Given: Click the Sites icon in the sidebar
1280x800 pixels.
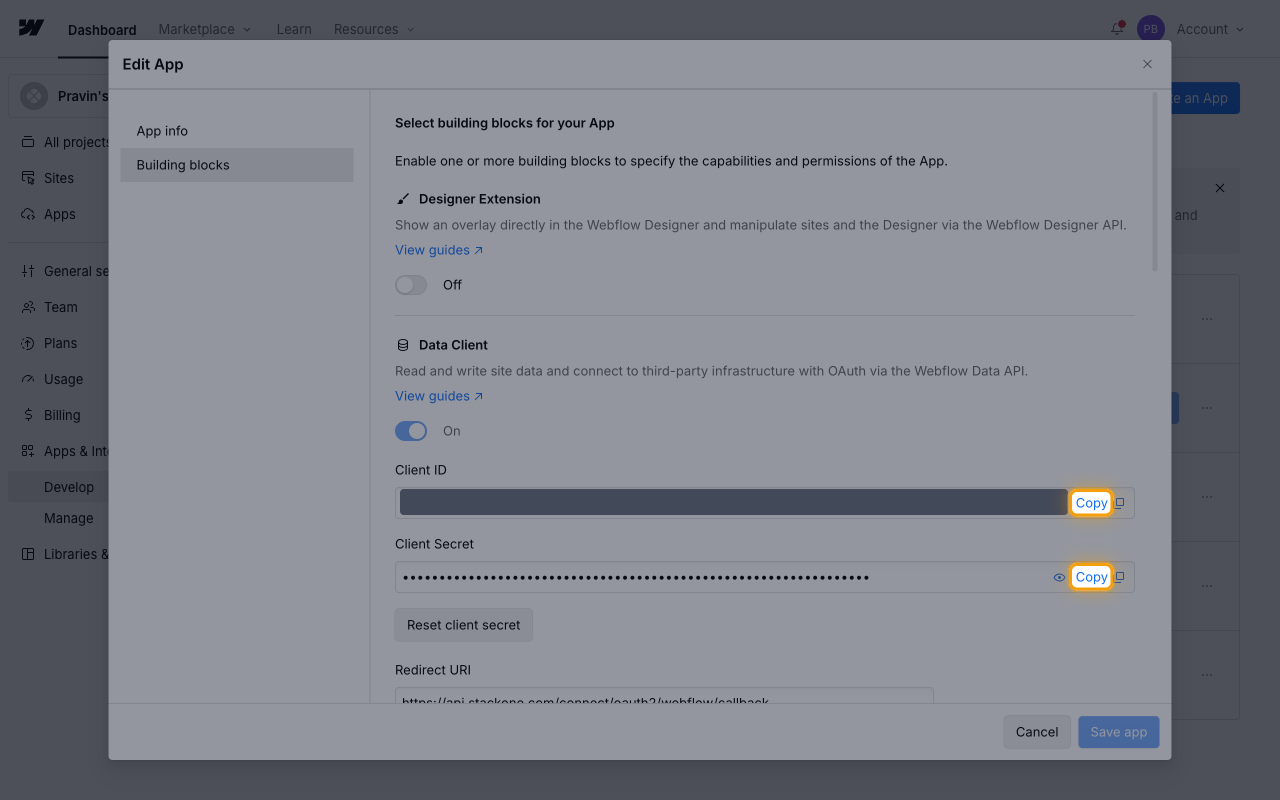Looking at the screenshot, I should [28, 178].
